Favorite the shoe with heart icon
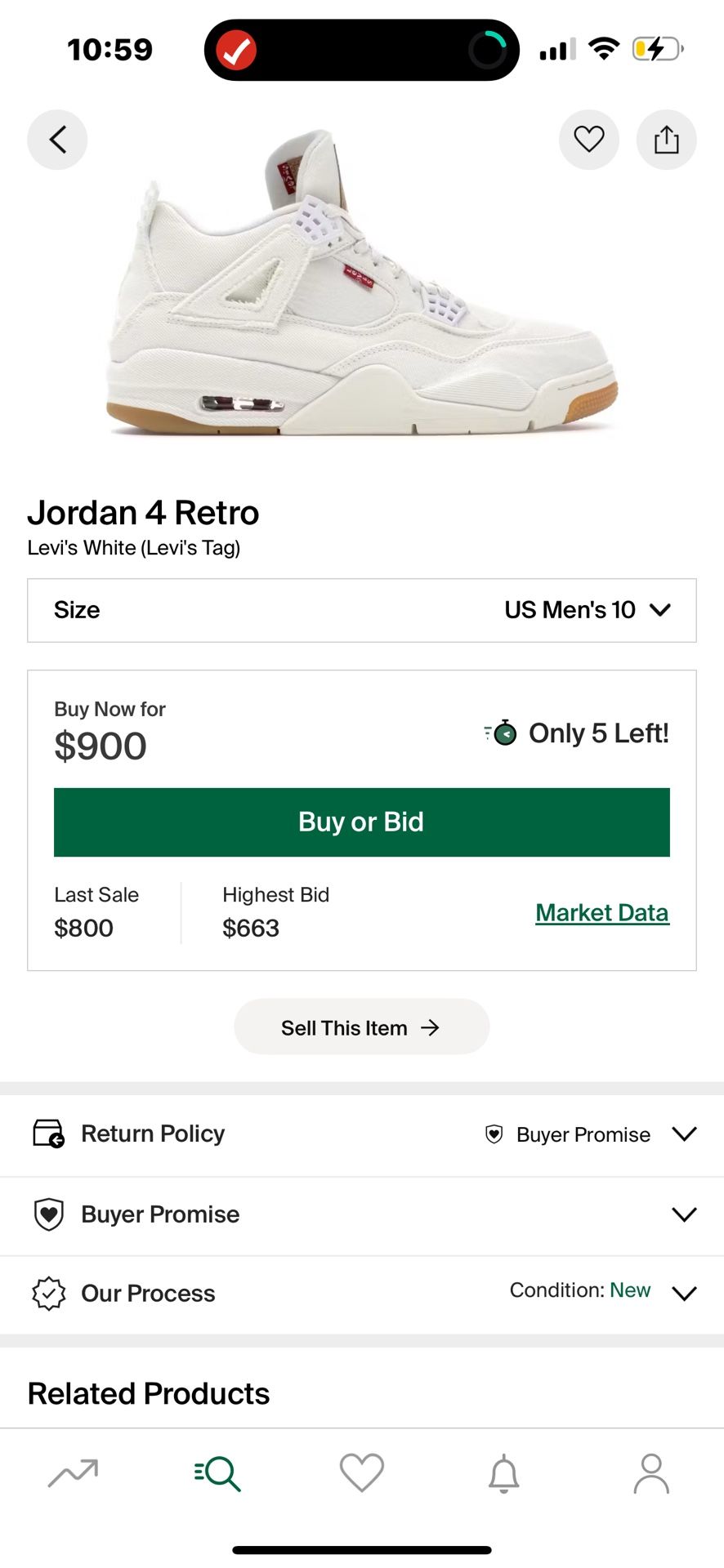This screenshot has width=724, height=1568. (588, 140)
